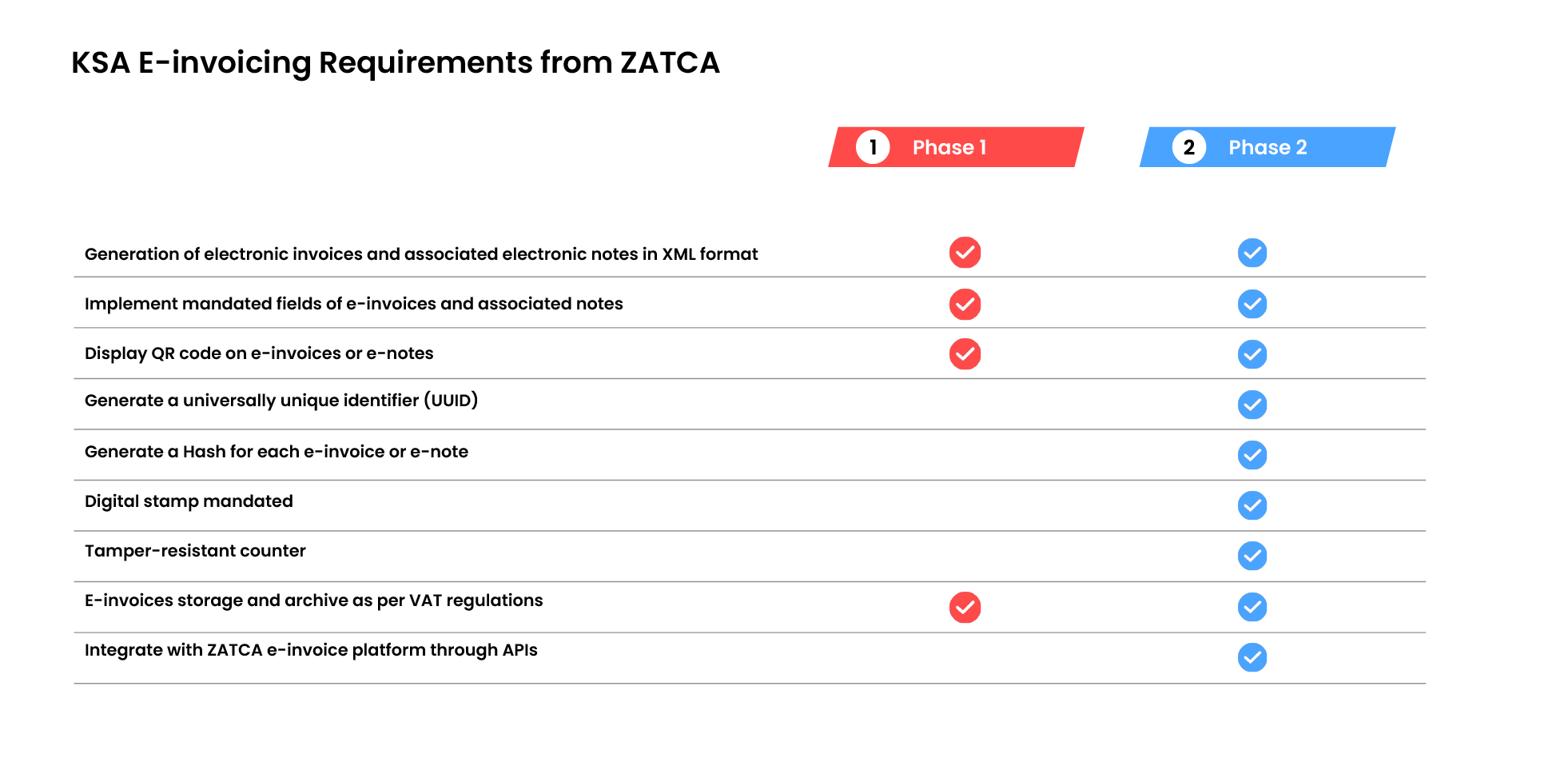Click red checkmark for Display QR code row

[x=965, y=354]
